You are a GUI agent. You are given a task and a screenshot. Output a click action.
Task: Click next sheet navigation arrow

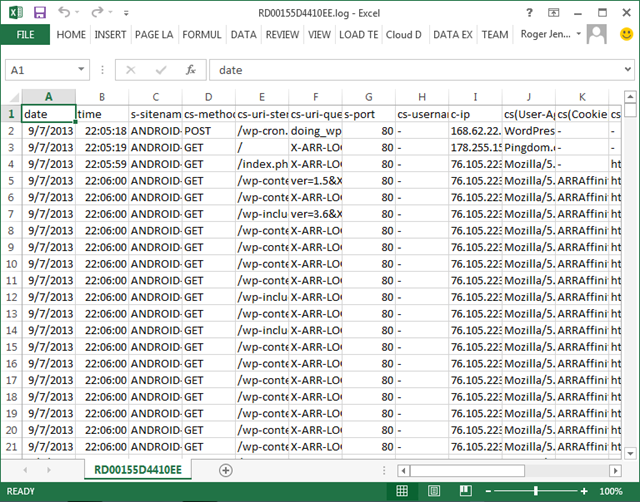49,470
